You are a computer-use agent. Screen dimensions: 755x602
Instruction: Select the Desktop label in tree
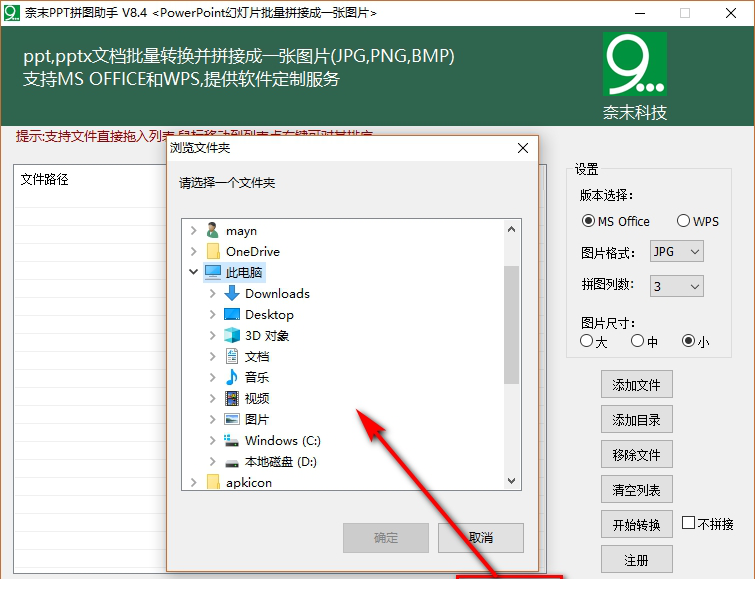(x=269, y=314)
